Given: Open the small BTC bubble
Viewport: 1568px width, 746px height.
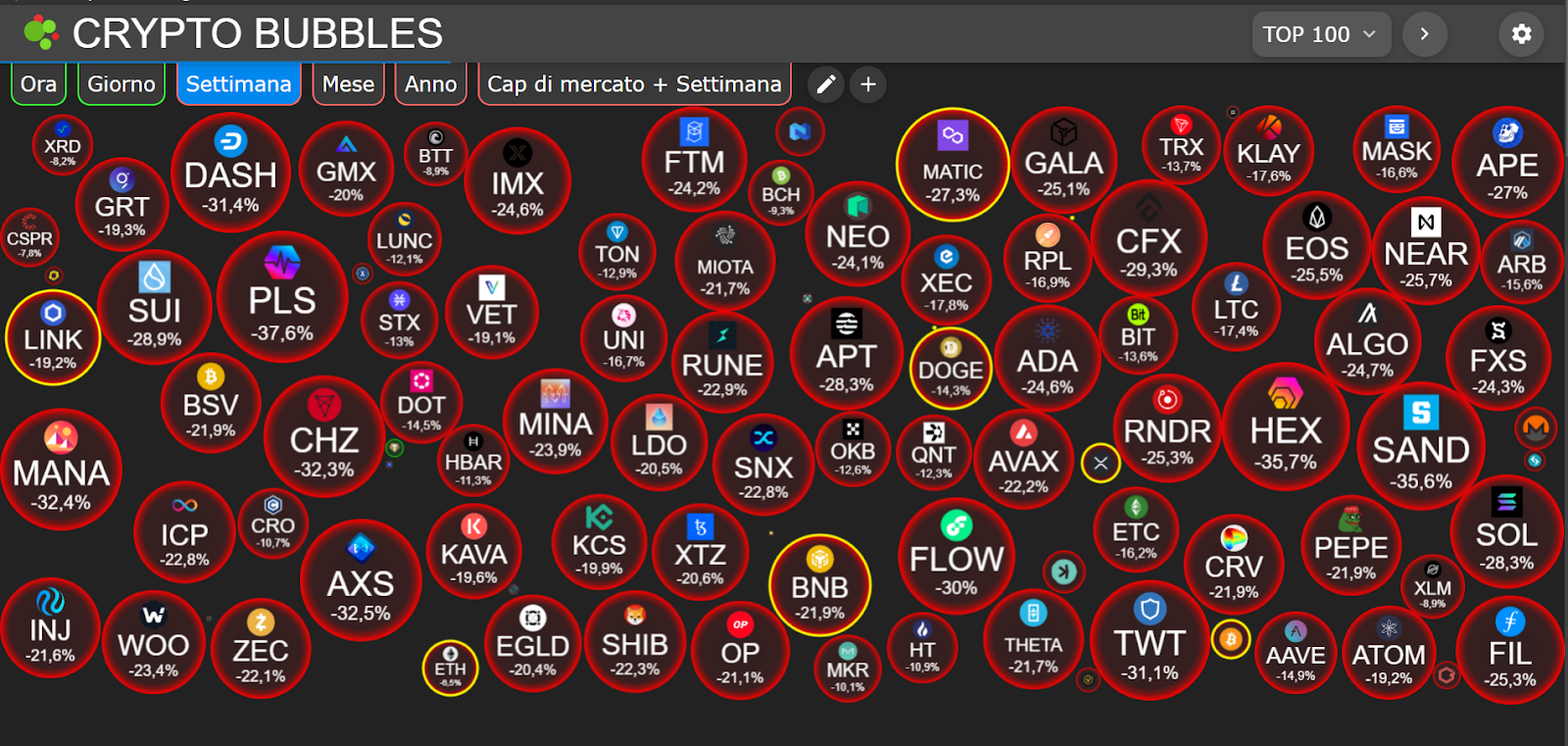Looking at the screenshot, I should point(1231,639).
